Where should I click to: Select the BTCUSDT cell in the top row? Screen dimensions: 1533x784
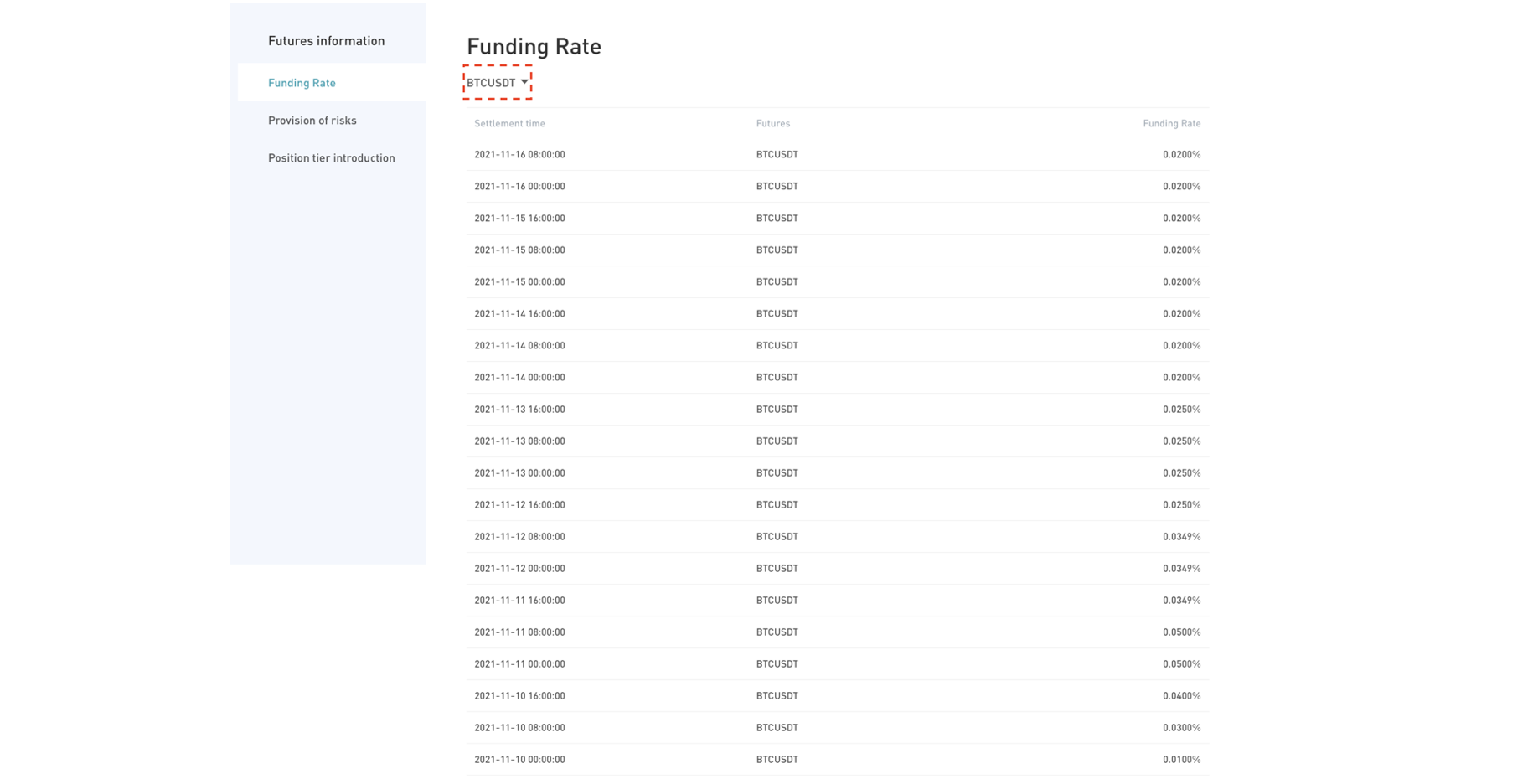[777, 154]
